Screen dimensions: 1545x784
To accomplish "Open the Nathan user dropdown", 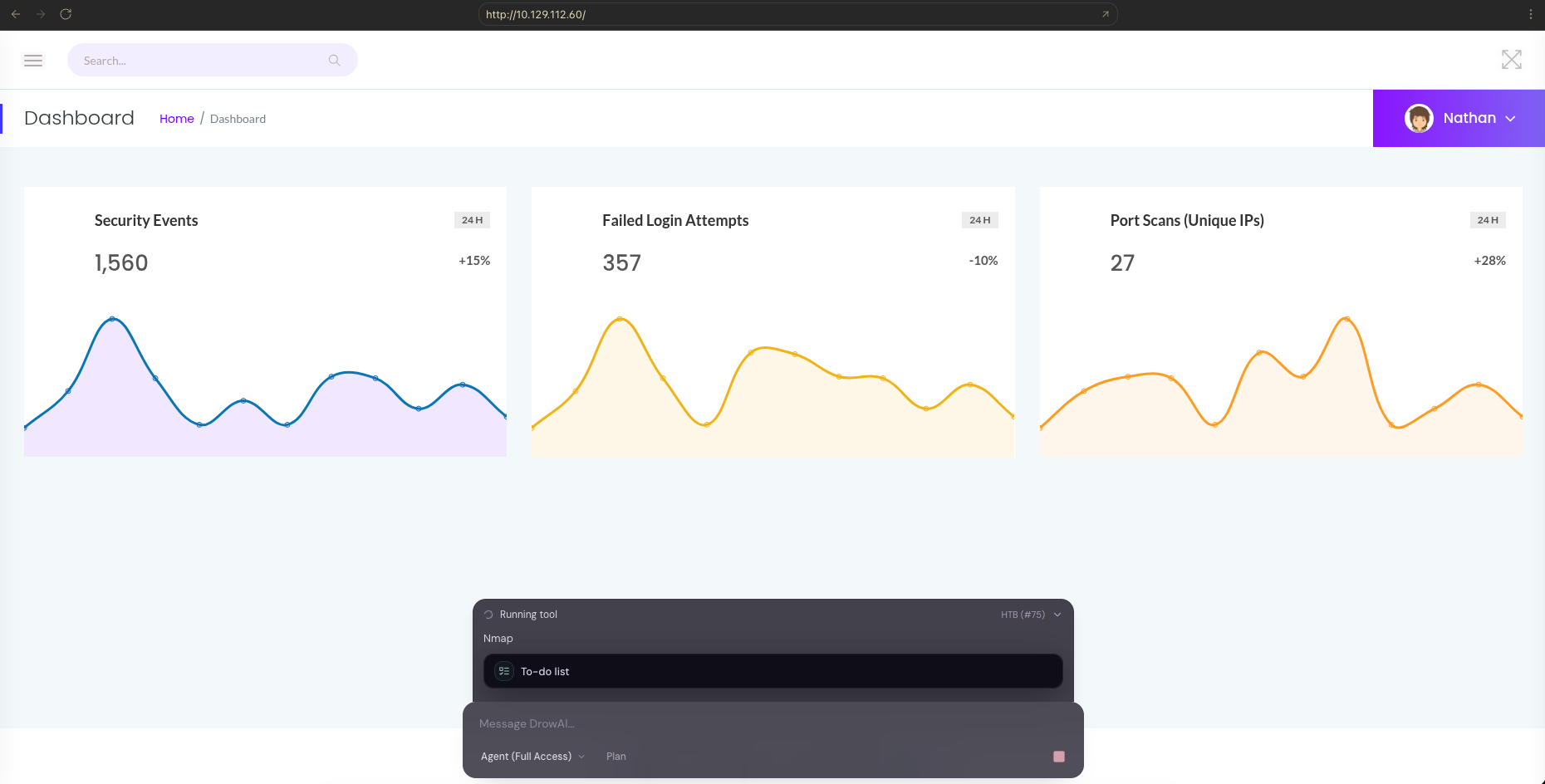I will (x=1459, y=118).
